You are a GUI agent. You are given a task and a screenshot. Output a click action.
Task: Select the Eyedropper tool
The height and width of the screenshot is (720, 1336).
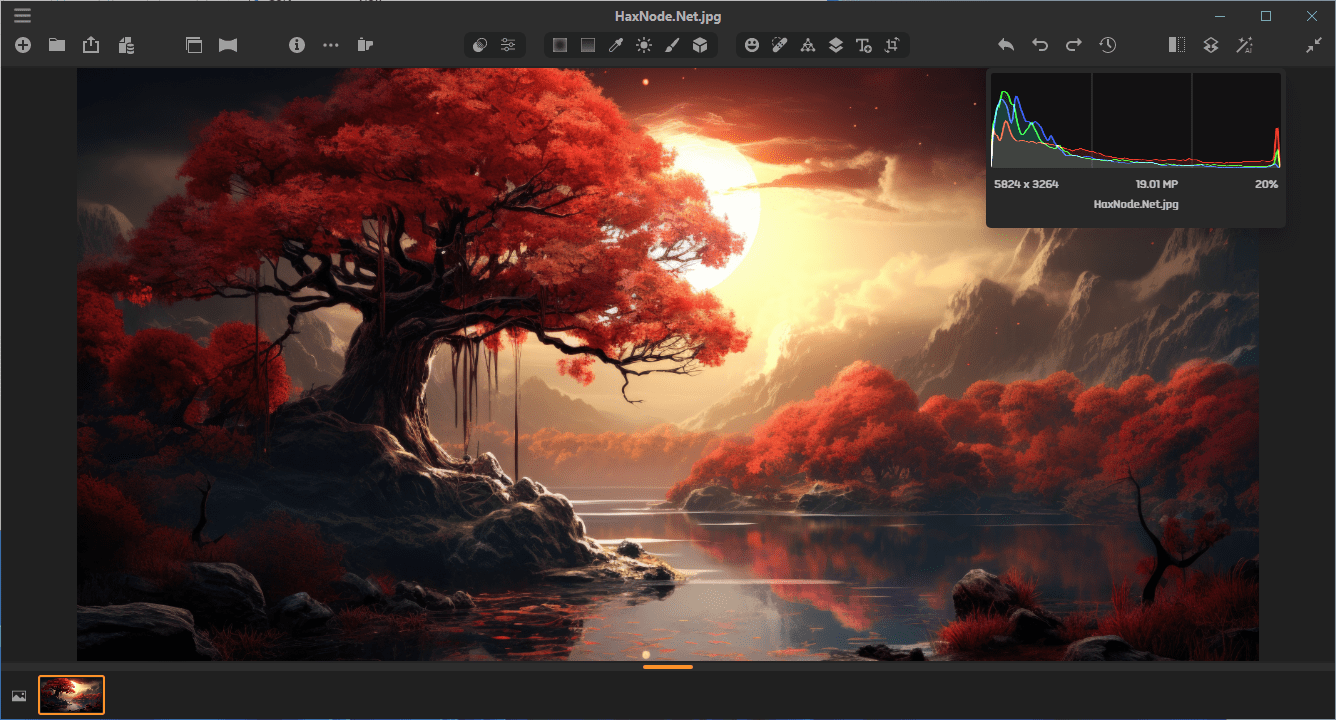pos(617,45)
